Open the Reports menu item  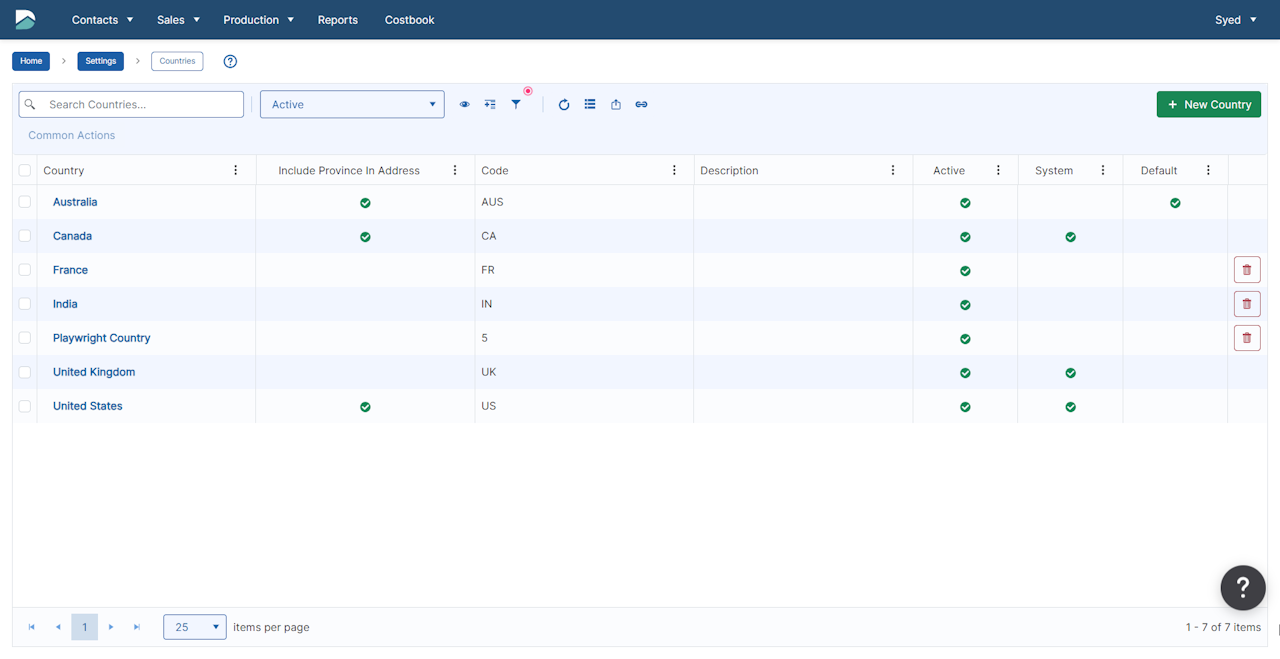(x=338, y=20)
